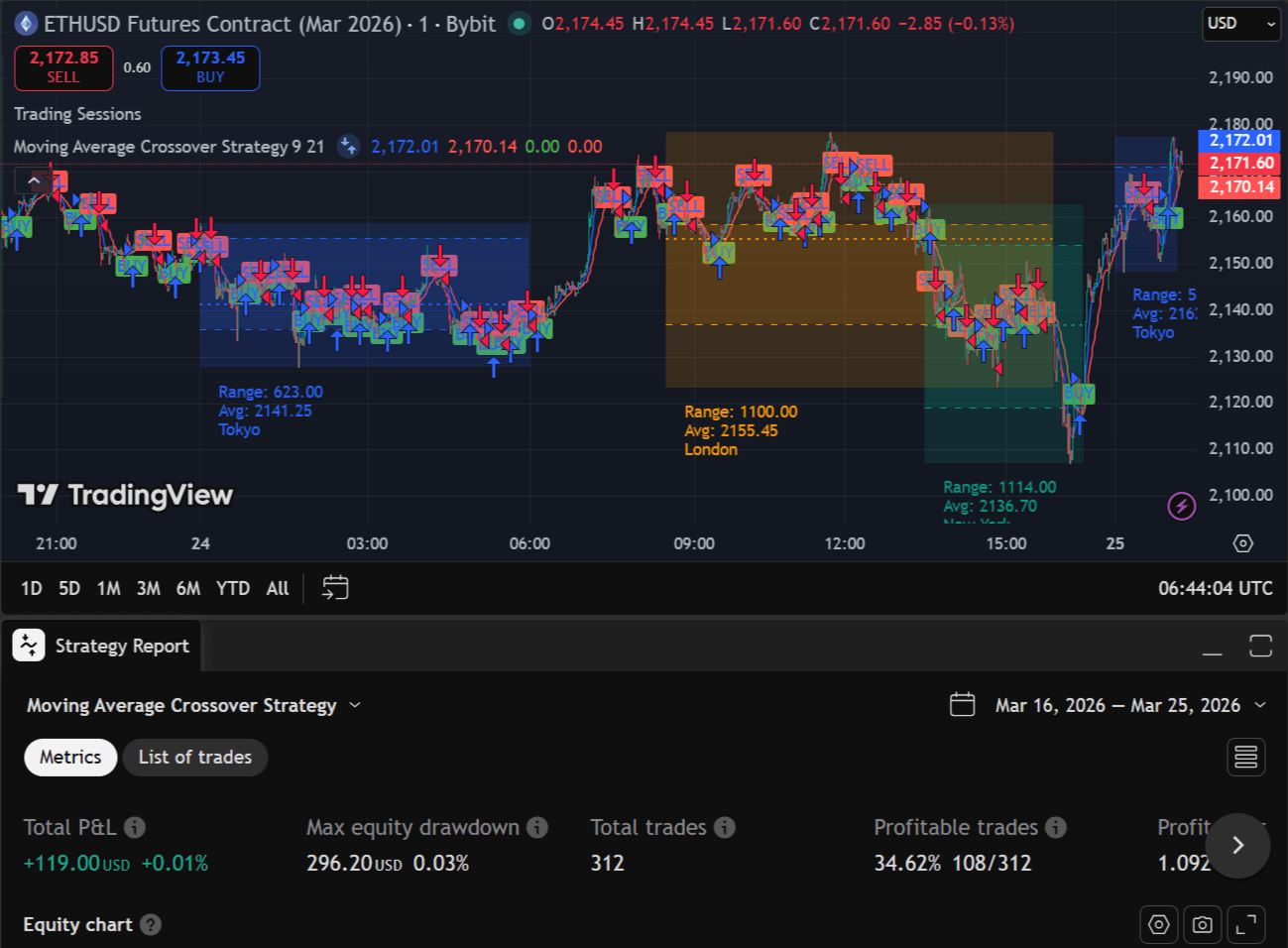Click the Strategy Report panel icon
1288x948 pixels.
29,645
